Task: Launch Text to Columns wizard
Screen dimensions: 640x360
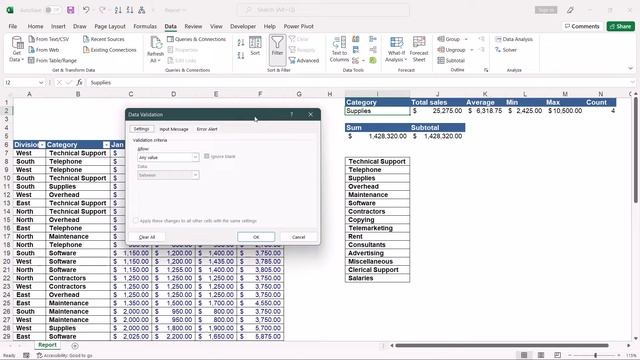Action: [x=339, y=49]
